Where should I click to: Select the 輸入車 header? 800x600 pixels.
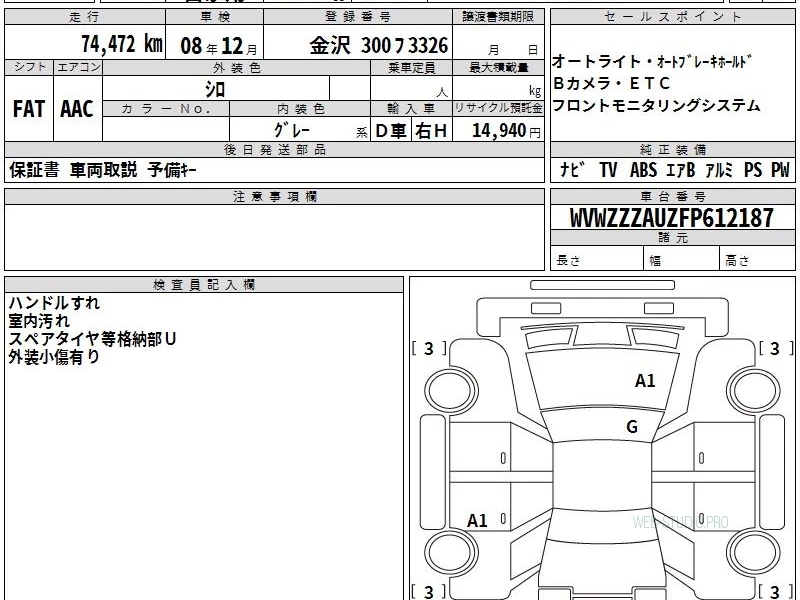click(x=411, y=109)
